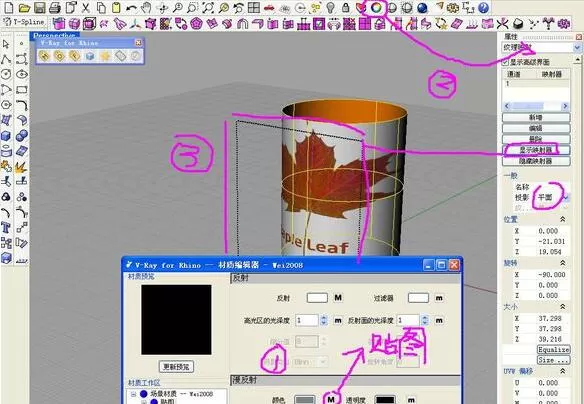Click the 新增 button
This screenshot has height=404, width=584.
point(536,118)
